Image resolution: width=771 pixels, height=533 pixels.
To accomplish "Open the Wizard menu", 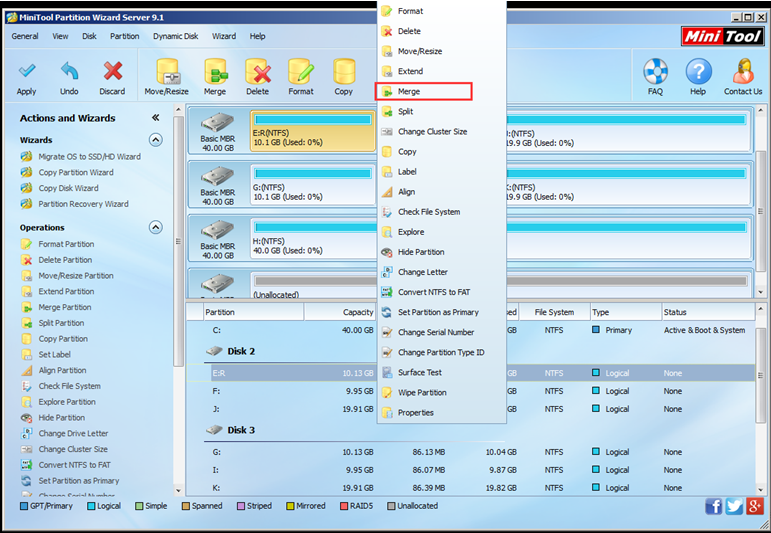I will 224,36.
